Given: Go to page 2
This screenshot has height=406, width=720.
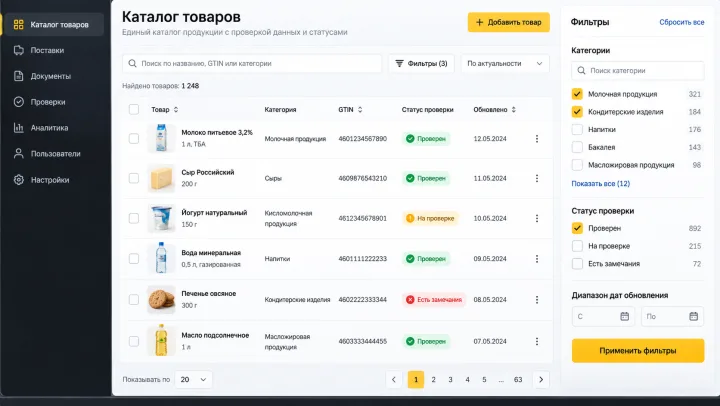Looking at the screenshot, I should 433,379.
